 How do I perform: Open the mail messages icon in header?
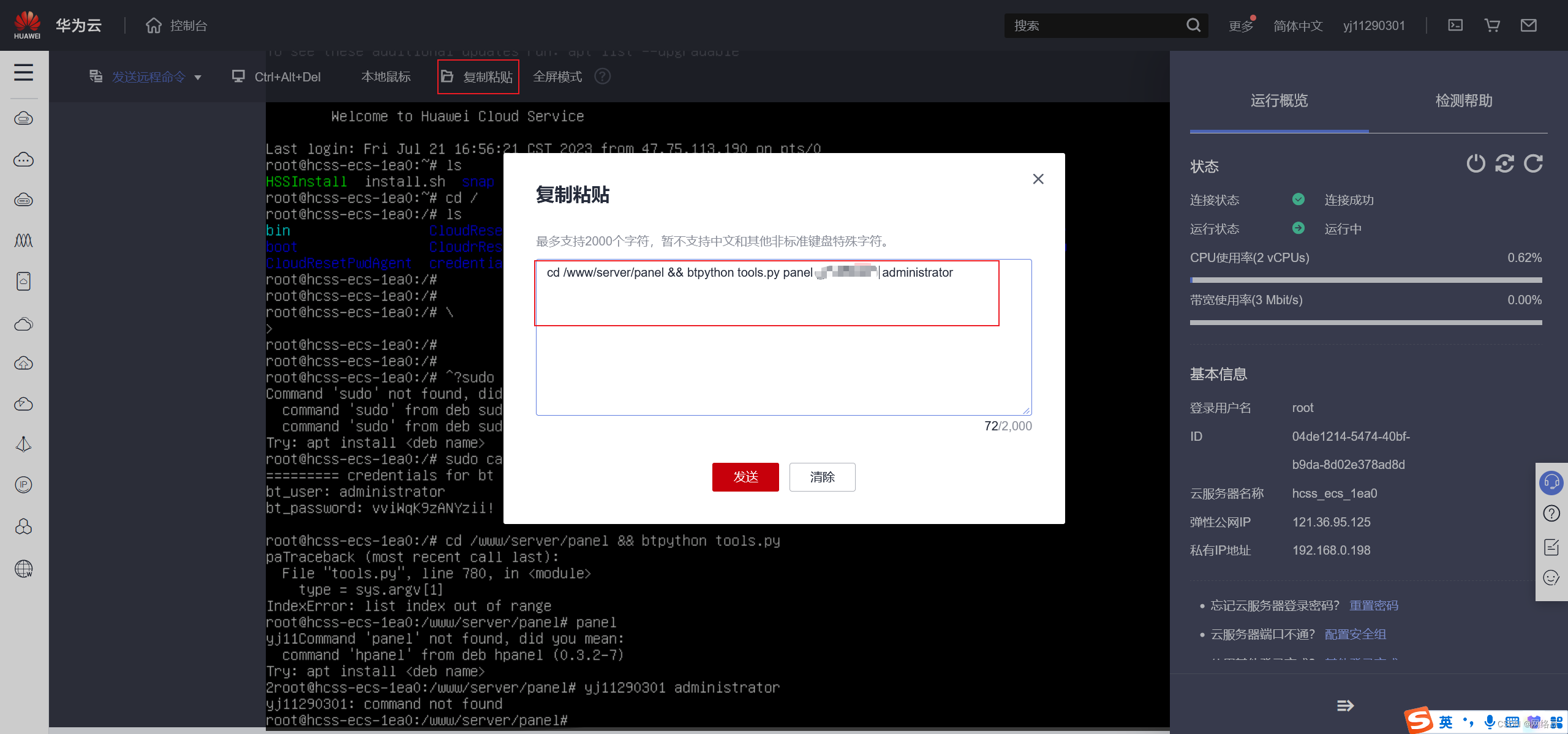(1529, 25)
